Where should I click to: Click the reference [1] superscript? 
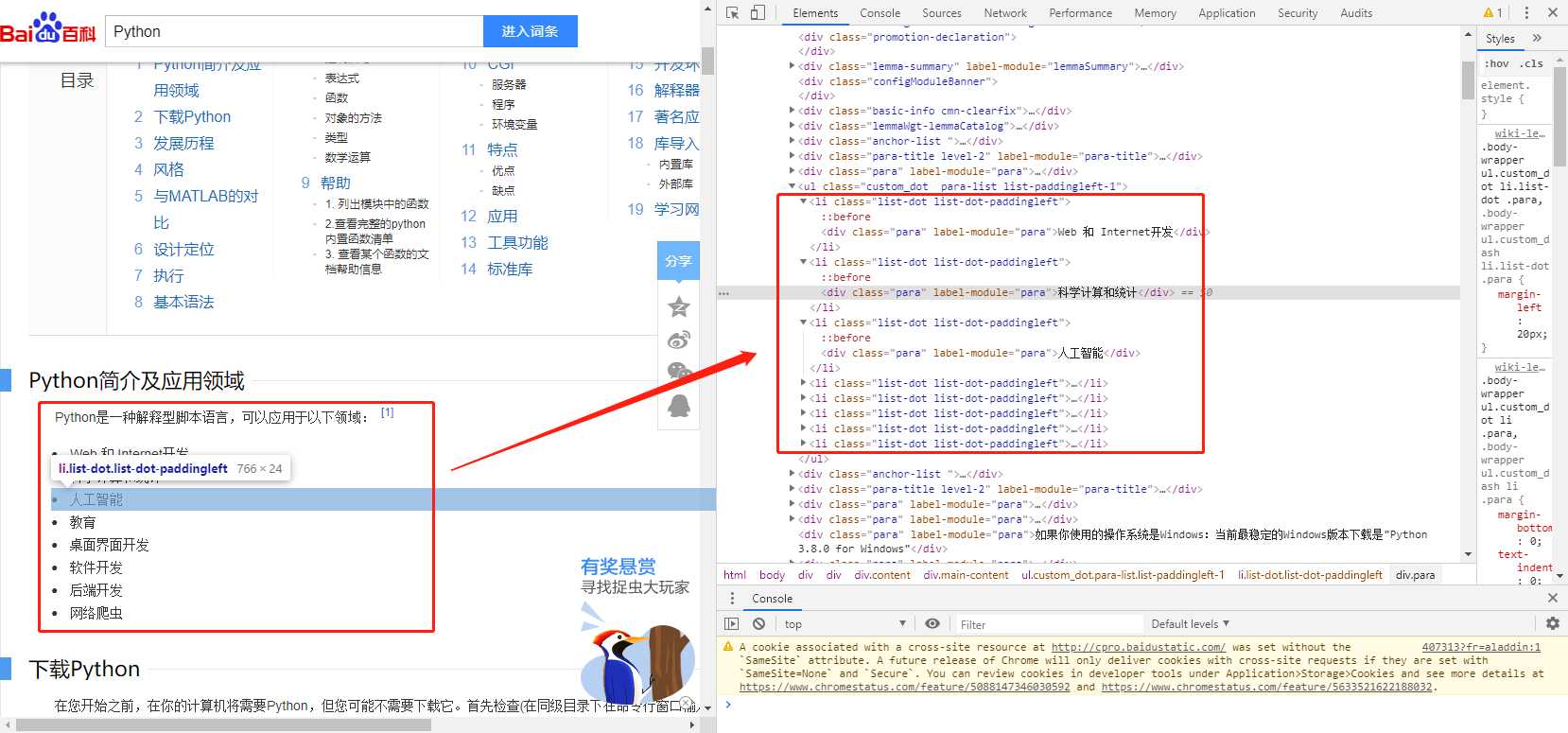coord(387,412)
